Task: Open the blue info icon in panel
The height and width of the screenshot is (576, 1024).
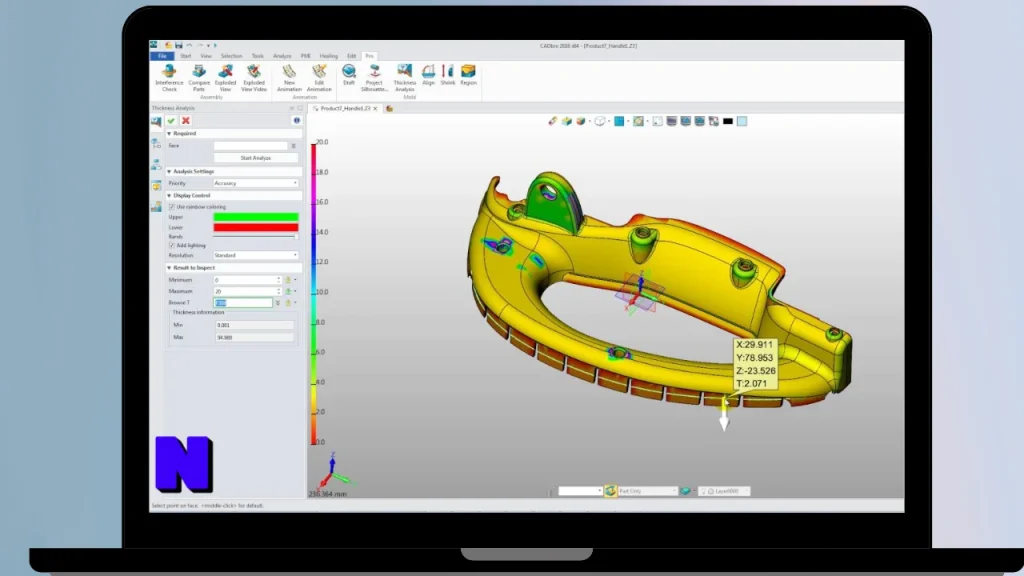Action: (296, 121)
